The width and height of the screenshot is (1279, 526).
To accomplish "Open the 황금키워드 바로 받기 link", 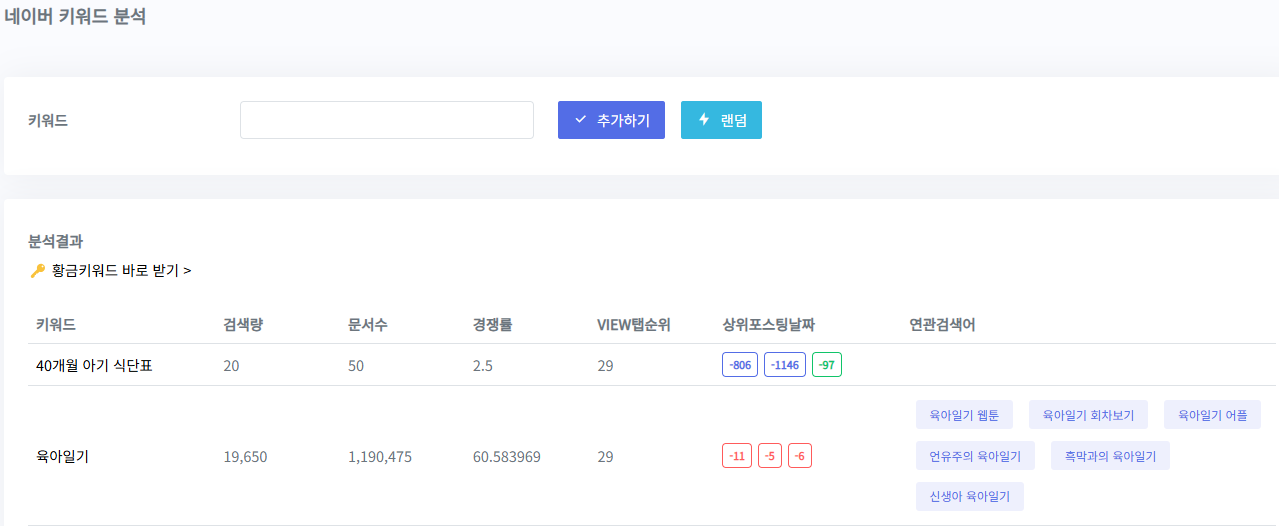I will 121,270.
